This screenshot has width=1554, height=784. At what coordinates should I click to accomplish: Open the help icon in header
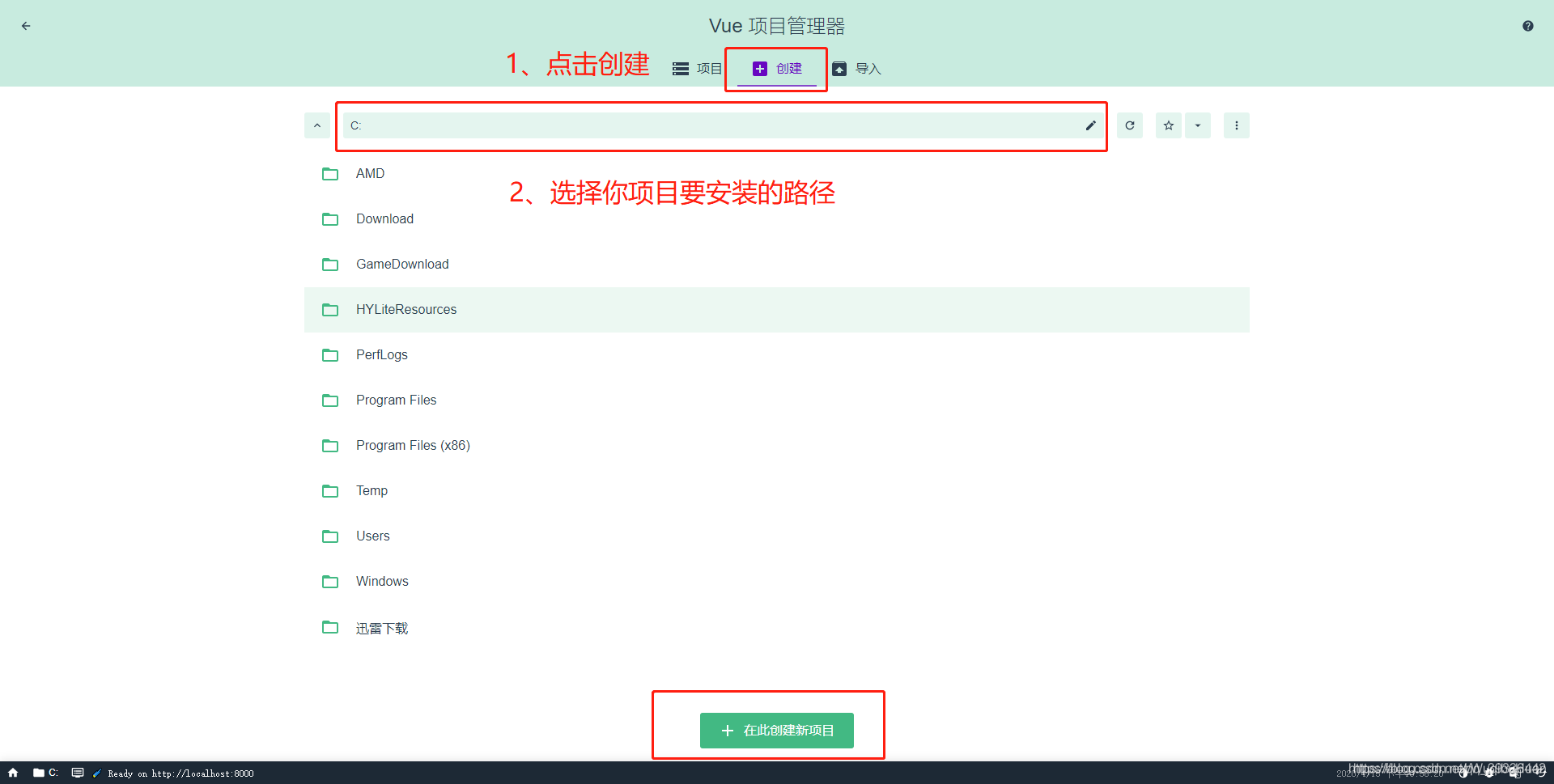1527,26
